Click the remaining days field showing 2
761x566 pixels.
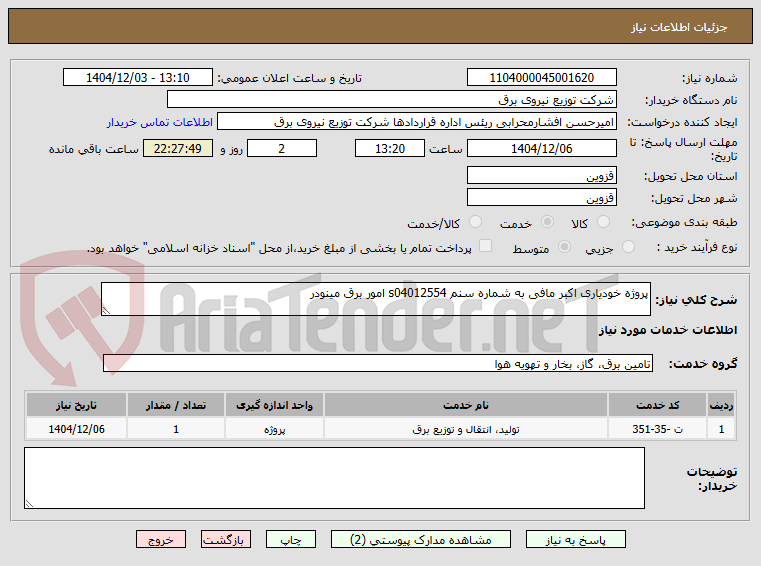[282, 149]
